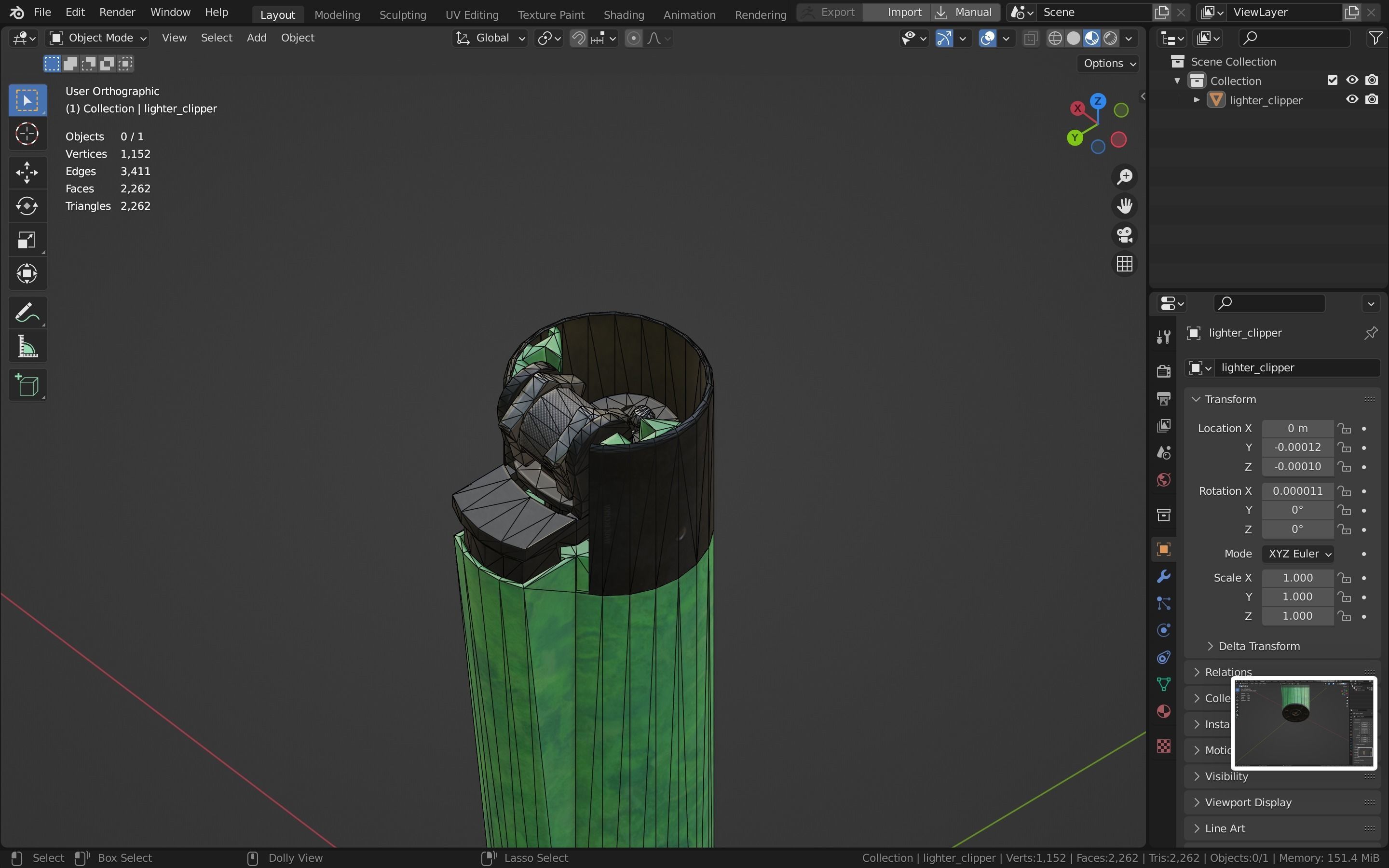Toggle show overlays button
Screen dimensions: 1389x868
[987, 38]
